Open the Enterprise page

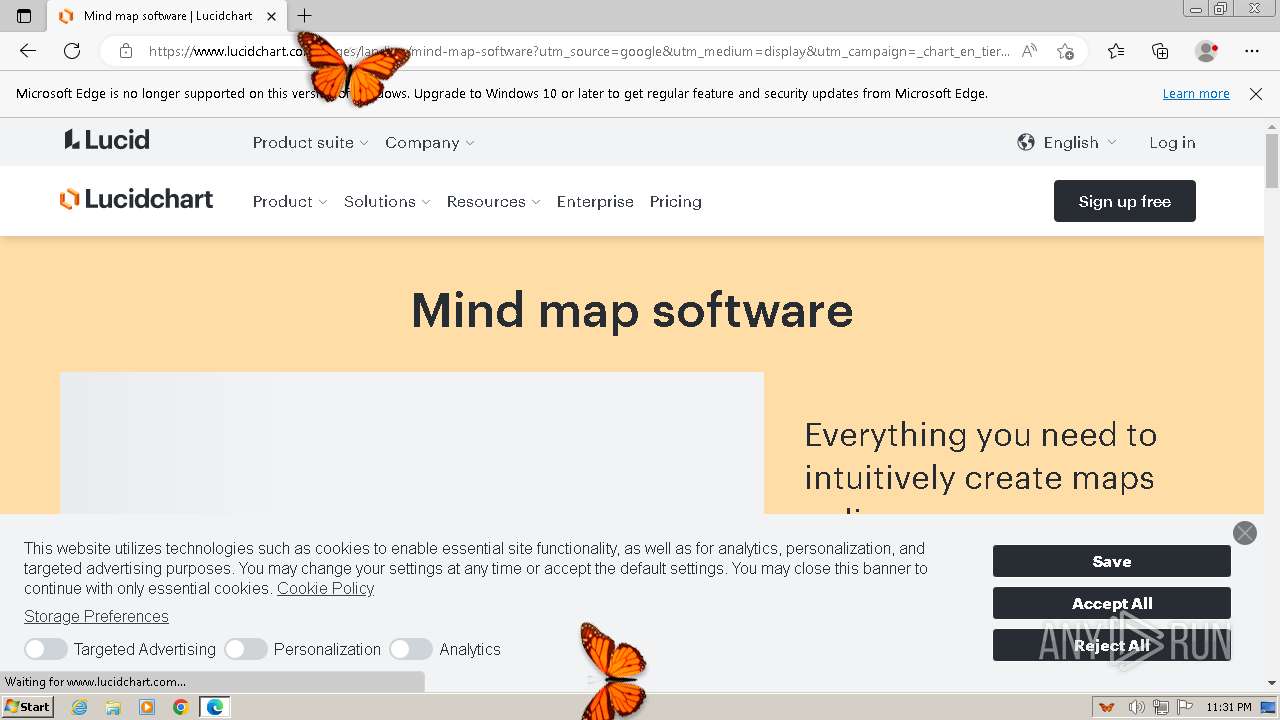coord(595,201)
